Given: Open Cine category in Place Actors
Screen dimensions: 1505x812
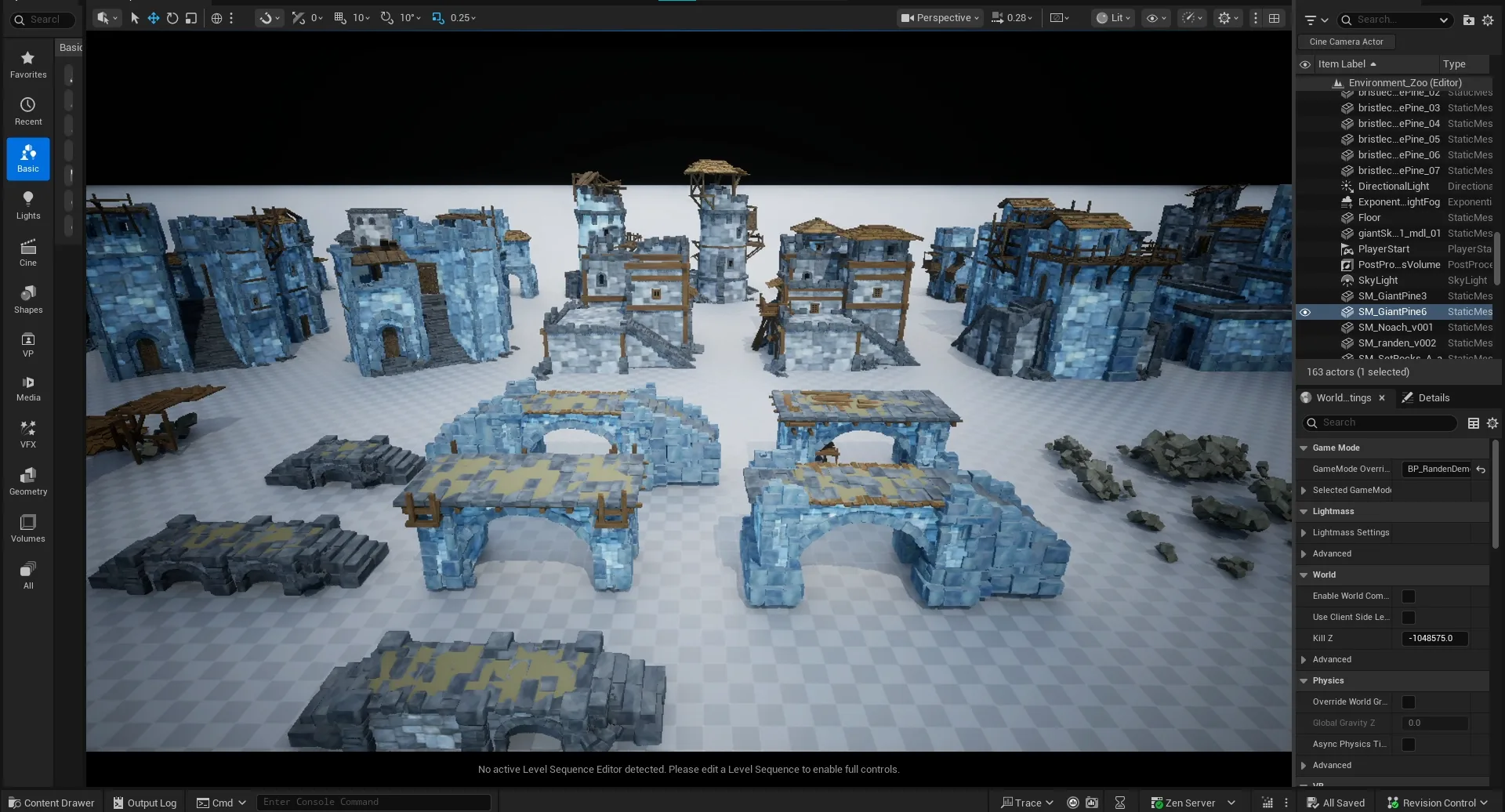Looking at the screenshot, I should click(x=28, y=253).
